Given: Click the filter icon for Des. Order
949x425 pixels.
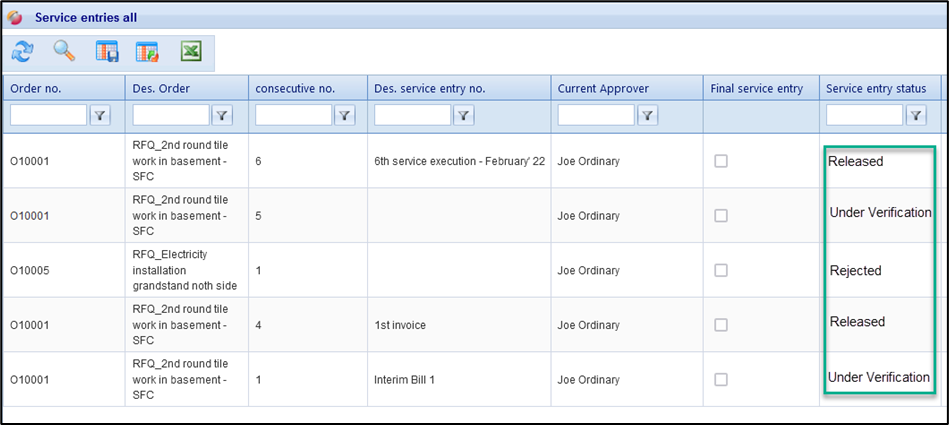Looking at the screenshot, I should click(222, 116).
